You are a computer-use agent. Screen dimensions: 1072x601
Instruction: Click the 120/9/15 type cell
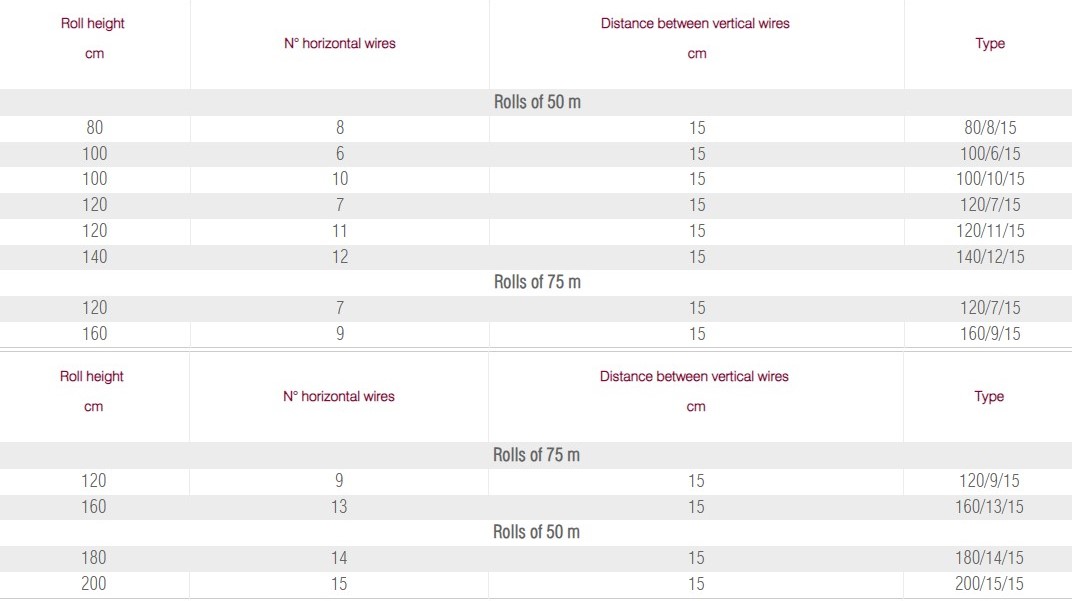[x=989, y=481]
